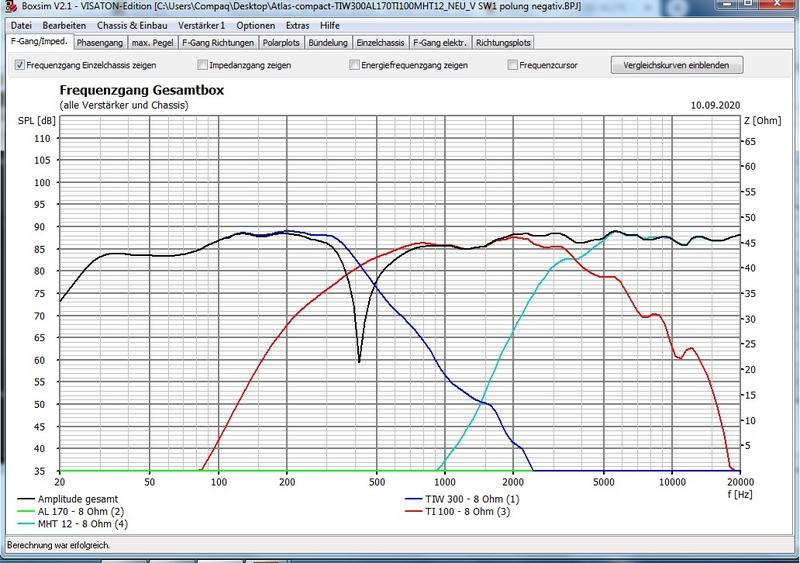Open the F-Gang Richtungen tab
The height and width of the screenshot is (563, 800).
click(x=217, y=43)
